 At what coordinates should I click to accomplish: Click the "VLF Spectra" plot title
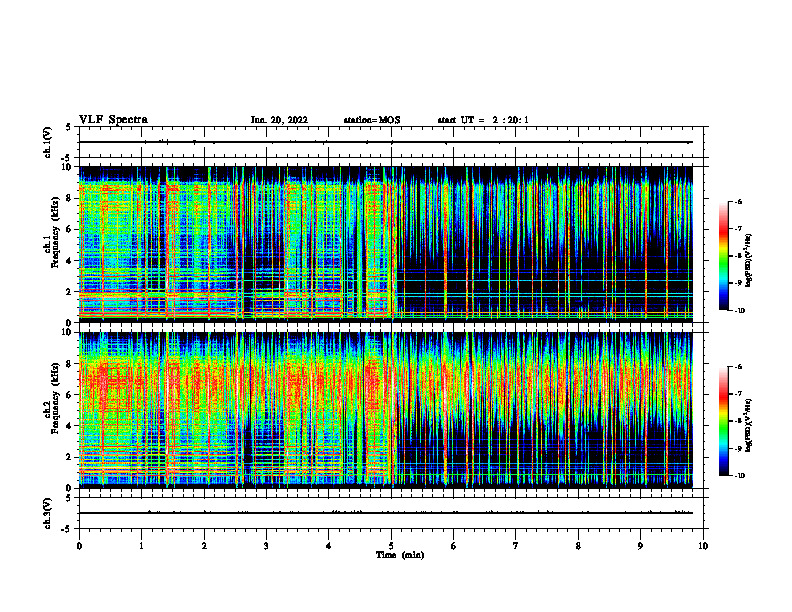pos(113,120)
